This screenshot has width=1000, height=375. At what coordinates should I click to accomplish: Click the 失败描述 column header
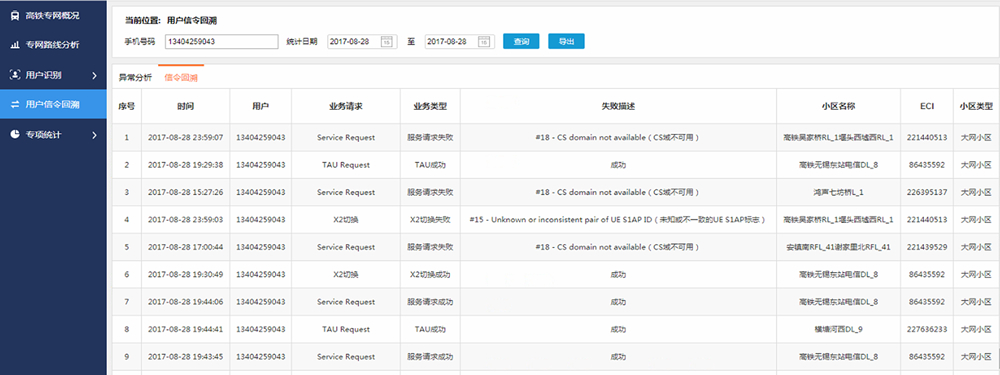click(x=618, y=106)
